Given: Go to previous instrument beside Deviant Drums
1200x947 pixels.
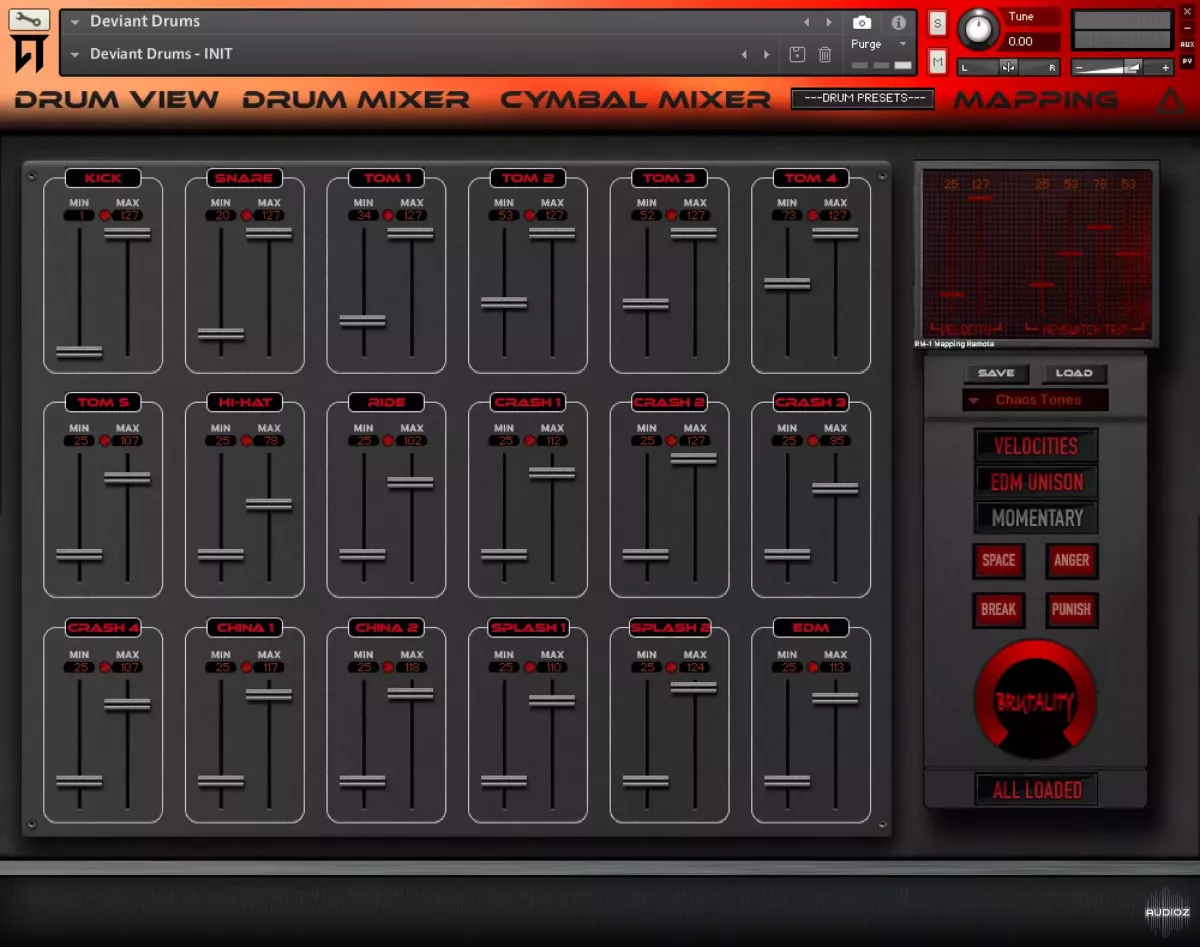Looking at the screenshot, I should pyautogui.click(x=807, y=22).
